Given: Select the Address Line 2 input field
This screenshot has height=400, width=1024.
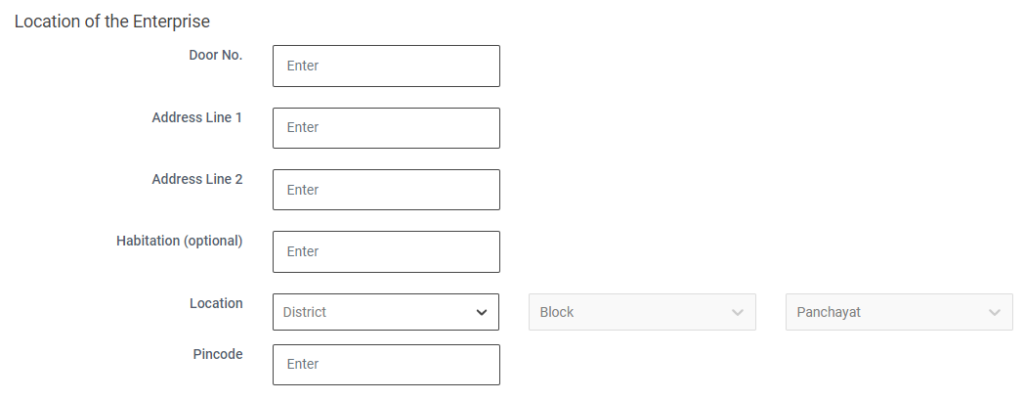Looking at the screenshot, I should pyautogui.click(x=385, y=190).
